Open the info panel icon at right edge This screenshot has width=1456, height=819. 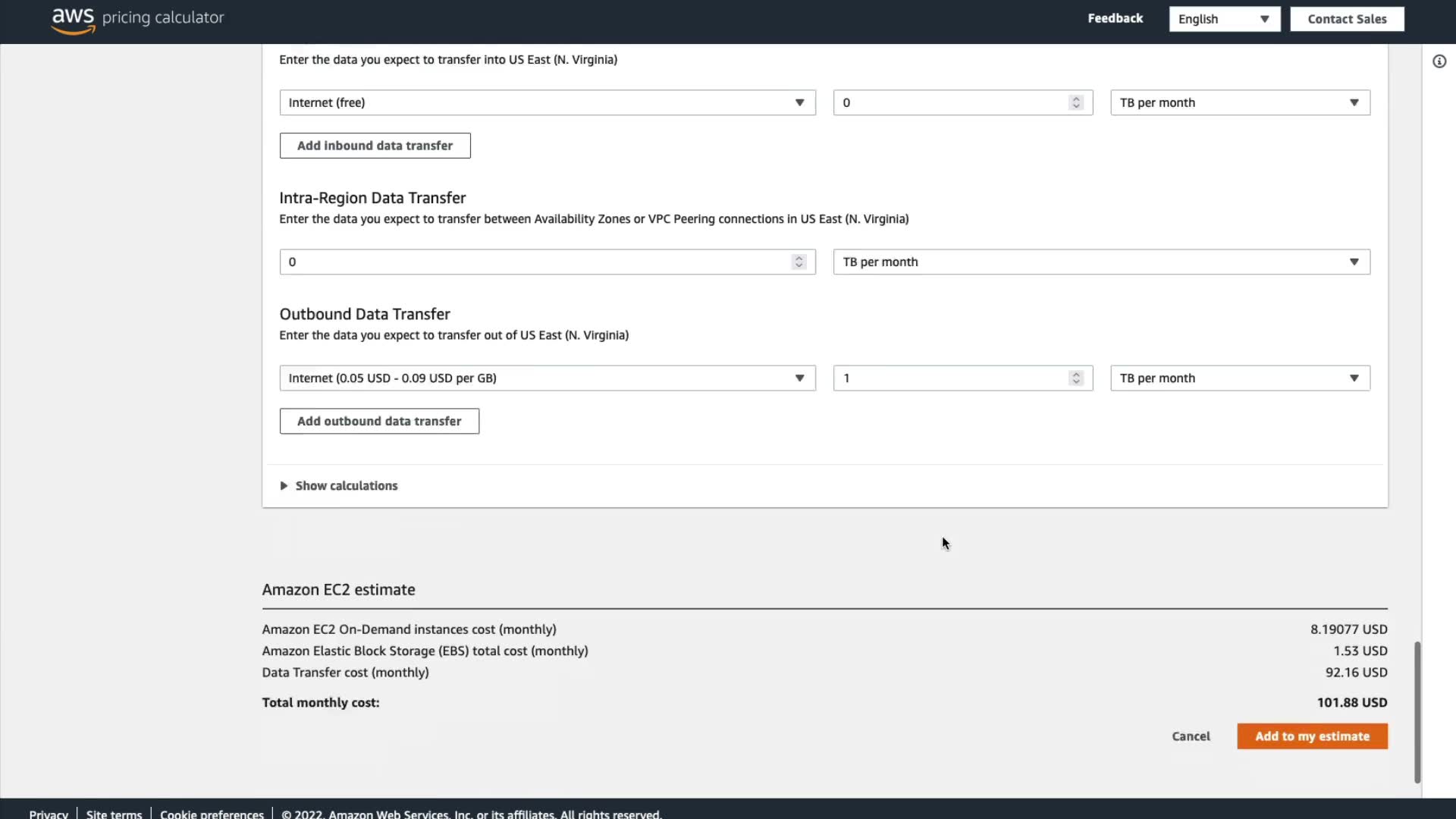click(x=1439, y=61)
